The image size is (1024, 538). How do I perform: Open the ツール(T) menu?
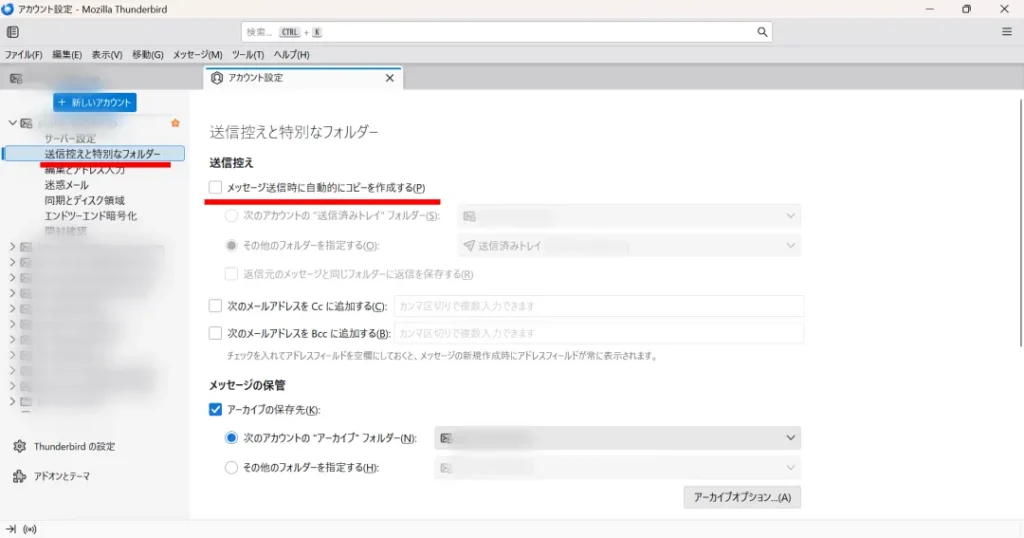coord(247,55)
